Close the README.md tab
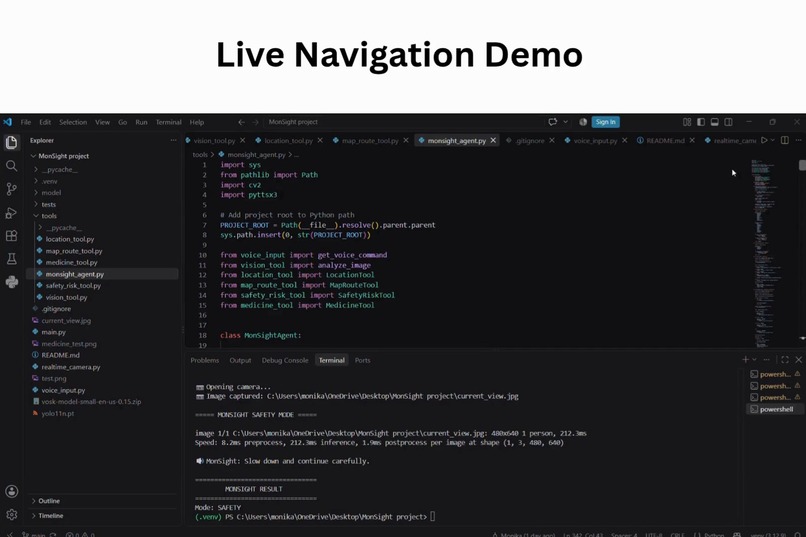This screenshot has width=806, height=537. (692, 140)
